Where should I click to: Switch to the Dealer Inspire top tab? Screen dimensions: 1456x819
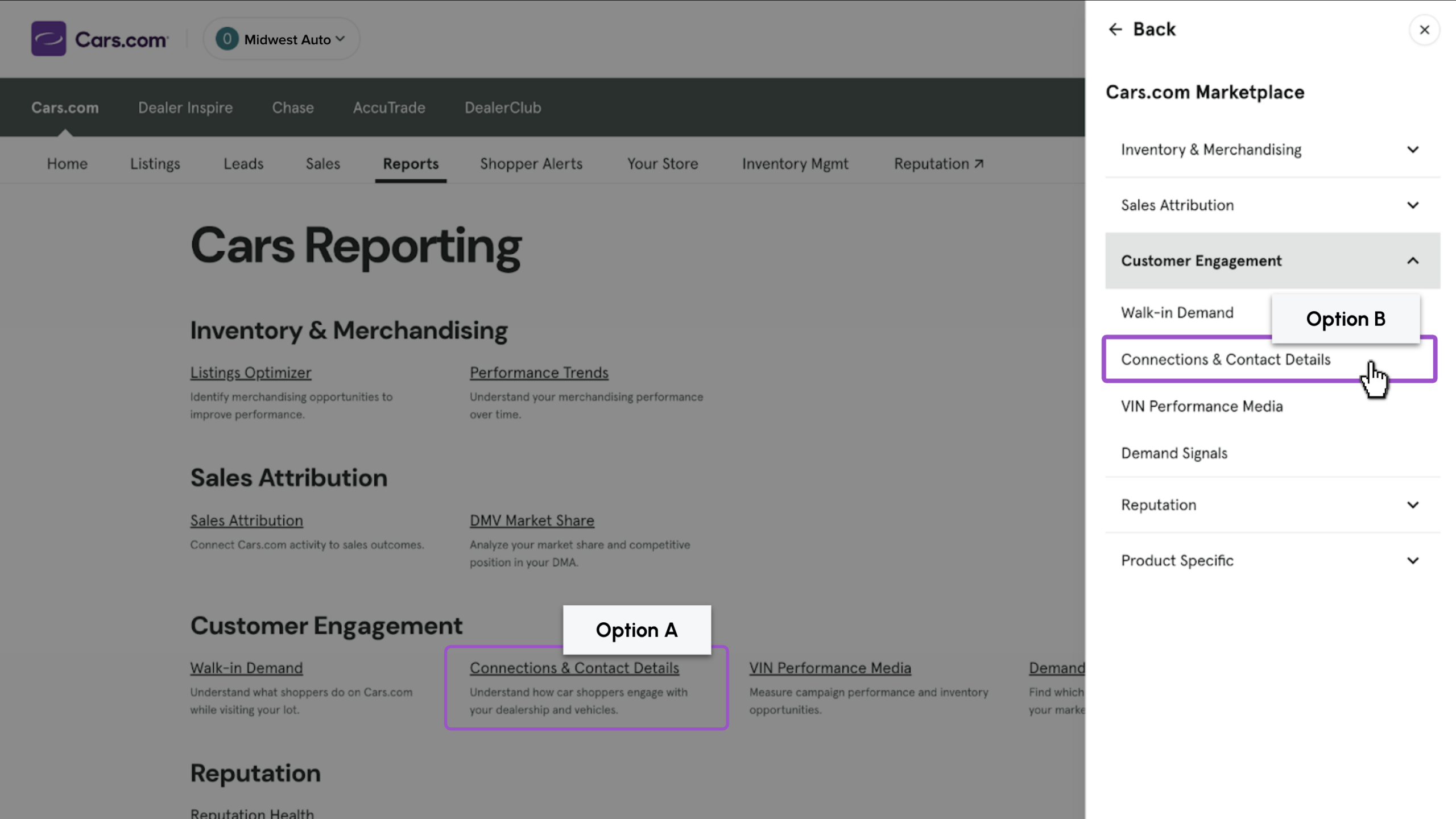click(185, 107)
